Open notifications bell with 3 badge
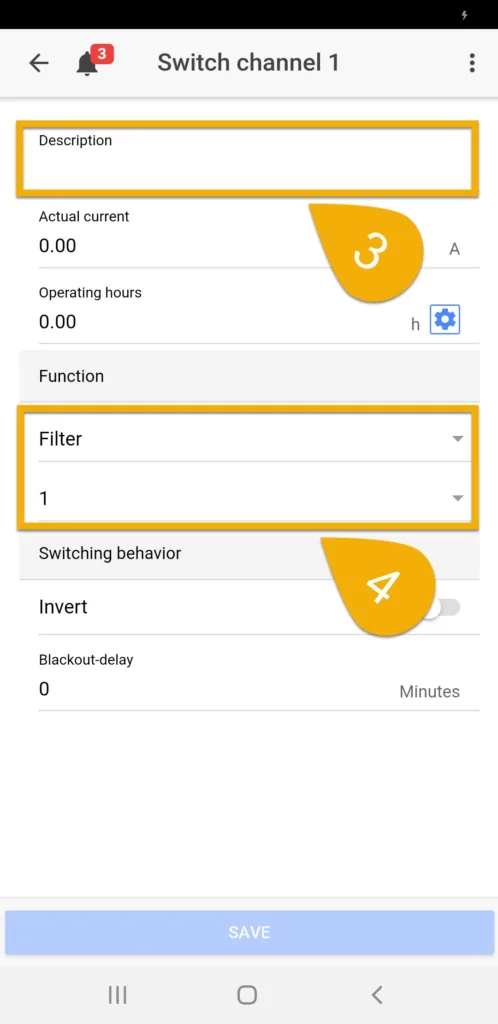Viewport: 498px width, 1024px height. pyautogui.click(x=87, y=64)
